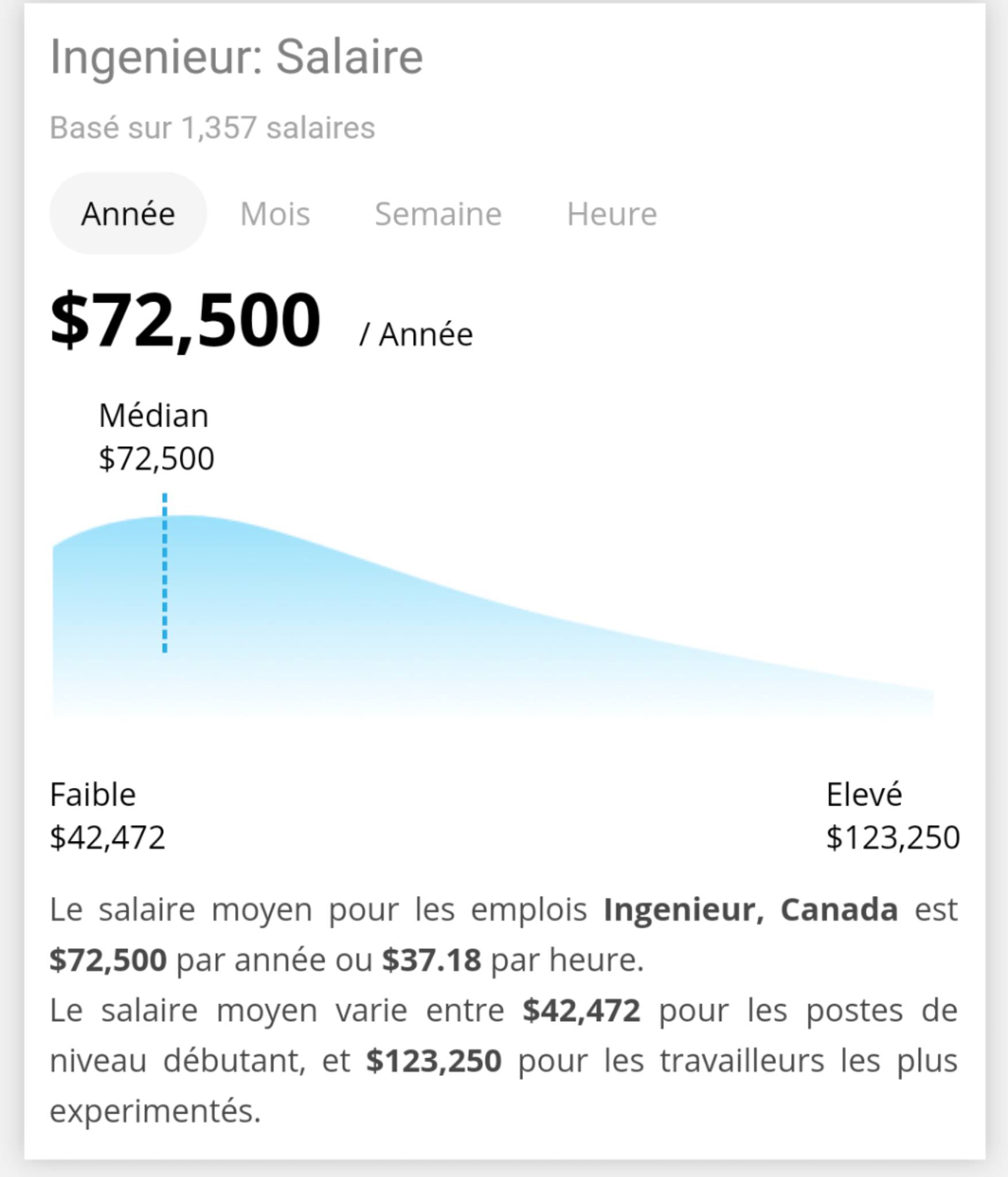Click bold $37.18 hourly rate text
Viewport: 1008px width, 1177px height.
pos(432,960)
